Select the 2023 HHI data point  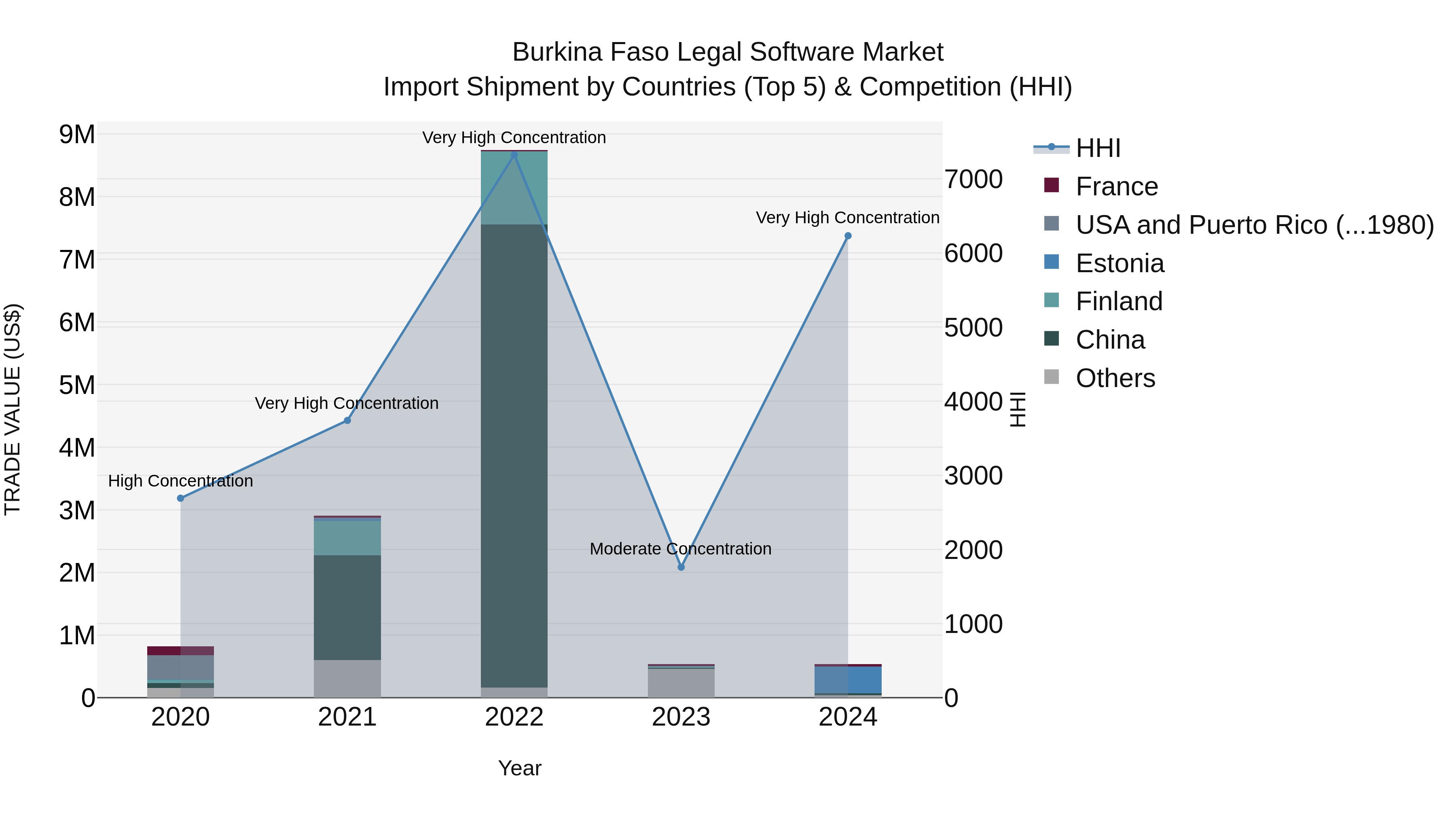click(681, 567)
